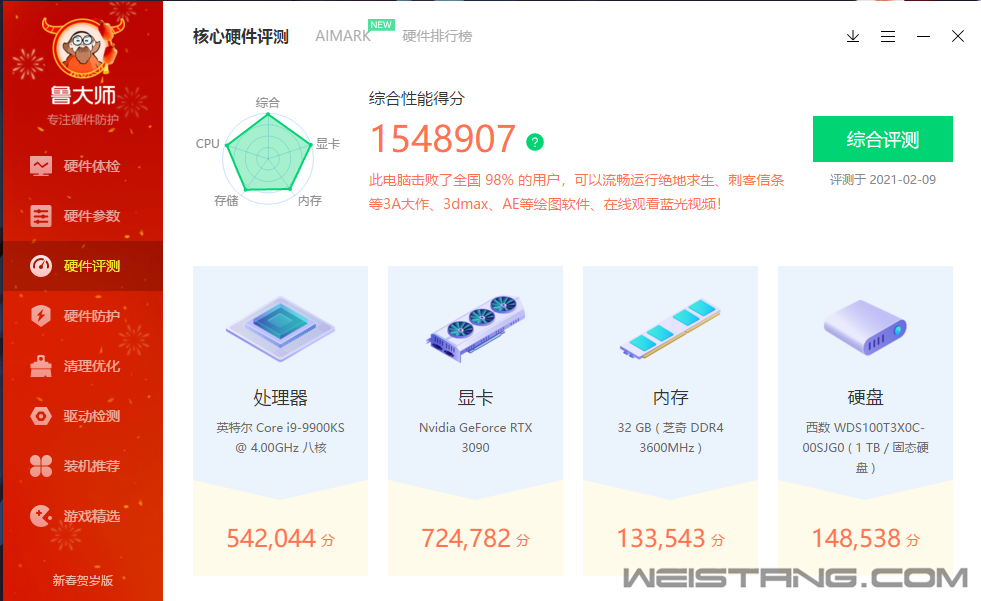Switch to the 硬件排行榜 tab
Screen dimensions: 981x601
(437, 36)
